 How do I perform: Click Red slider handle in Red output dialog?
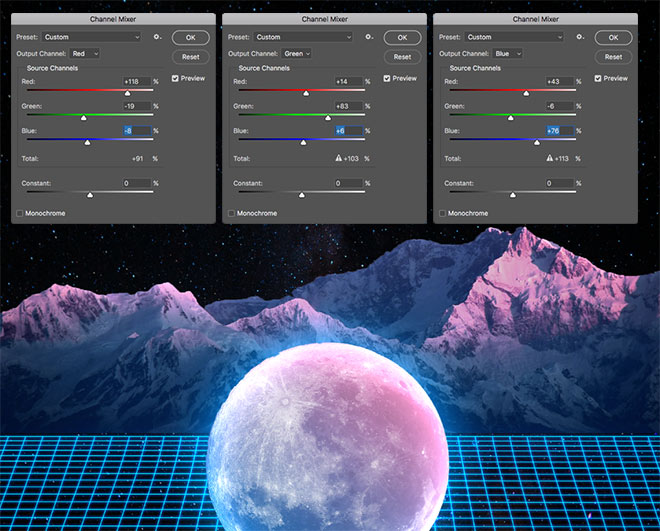coord(128,93)
